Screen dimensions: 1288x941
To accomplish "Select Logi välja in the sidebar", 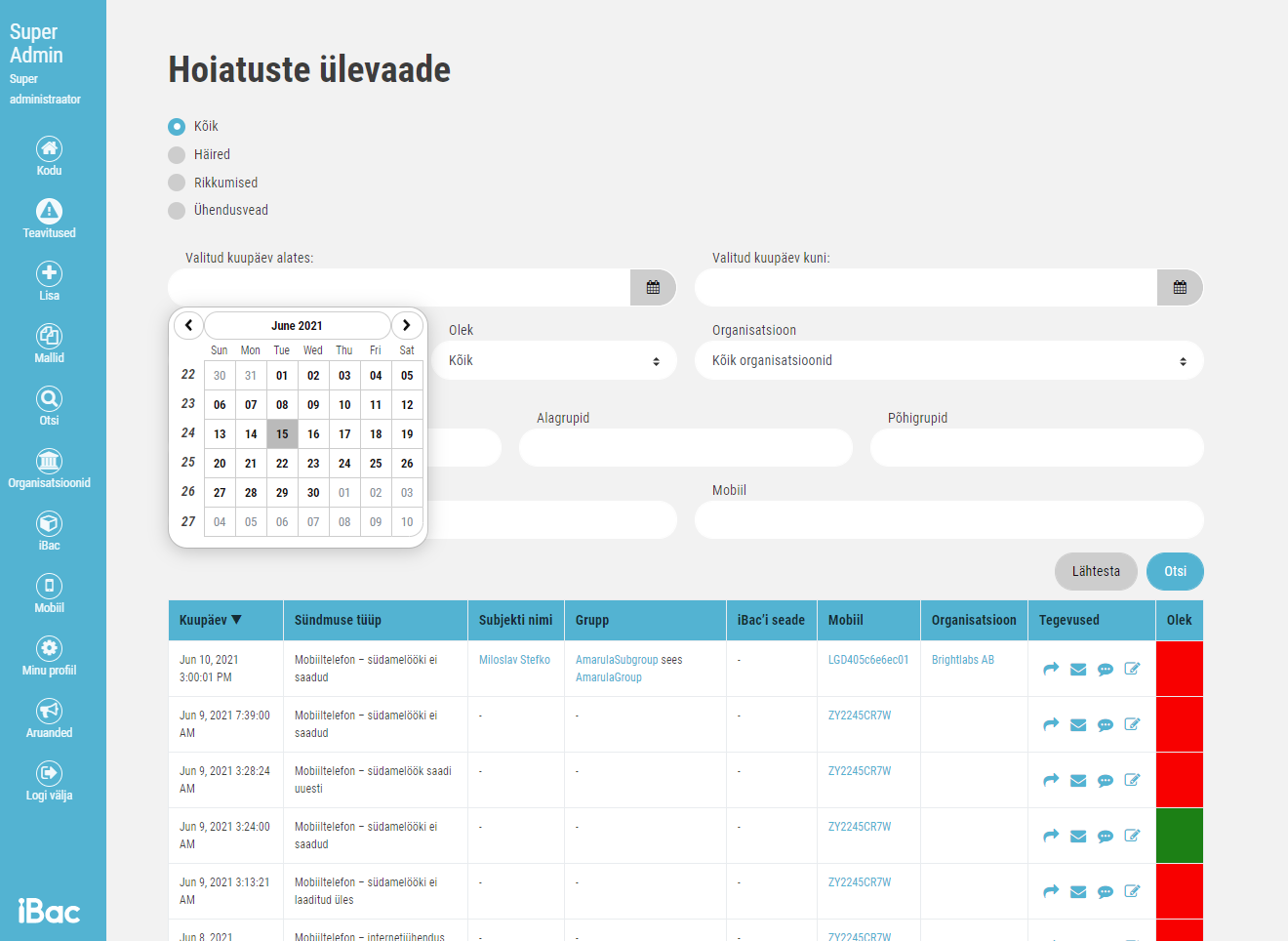I will (49, 774).
